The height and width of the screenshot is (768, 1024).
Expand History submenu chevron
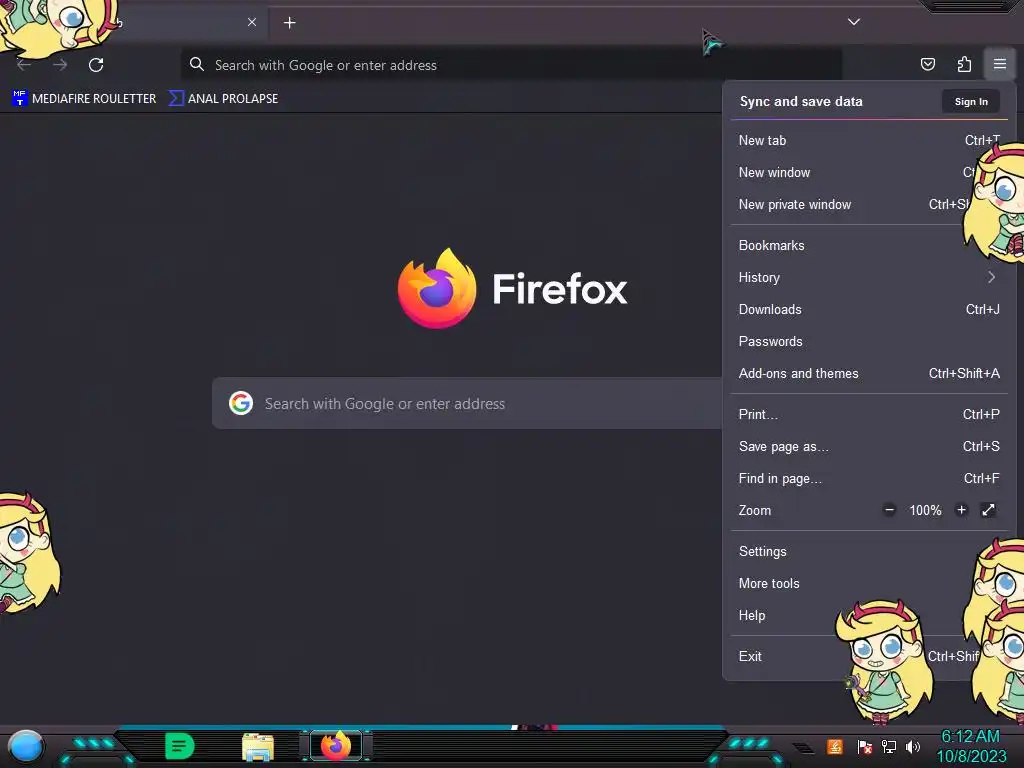click(x=991, y=278)
